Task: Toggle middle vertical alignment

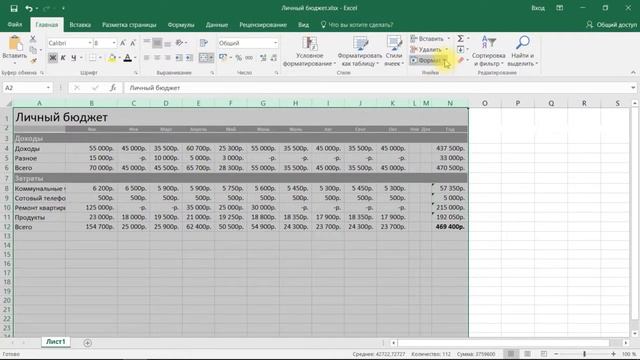Action: coord(157,43)
